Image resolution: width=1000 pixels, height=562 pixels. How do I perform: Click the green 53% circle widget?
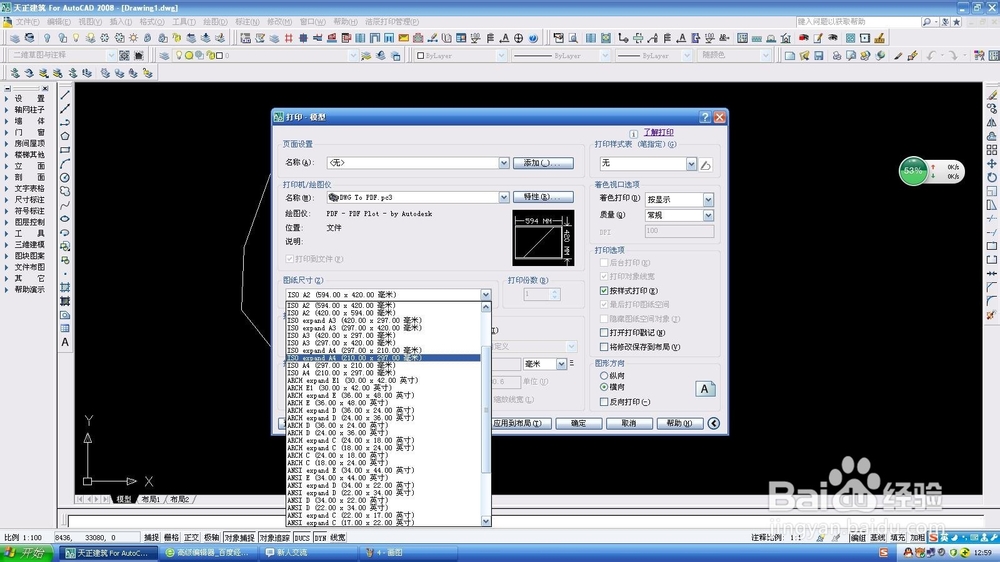click(913, 171)
